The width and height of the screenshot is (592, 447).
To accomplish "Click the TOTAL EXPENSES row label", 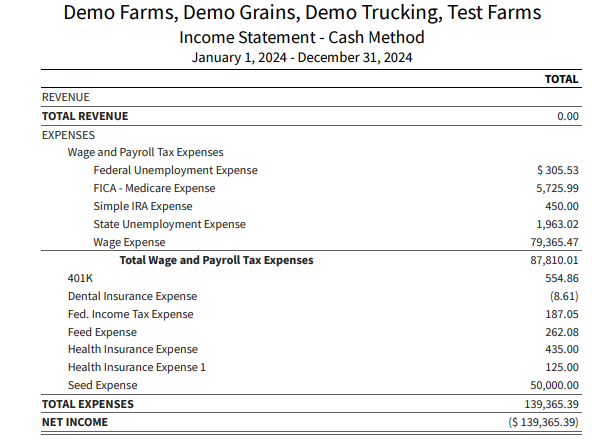I will pyautogui.click(x=88, y=404).
